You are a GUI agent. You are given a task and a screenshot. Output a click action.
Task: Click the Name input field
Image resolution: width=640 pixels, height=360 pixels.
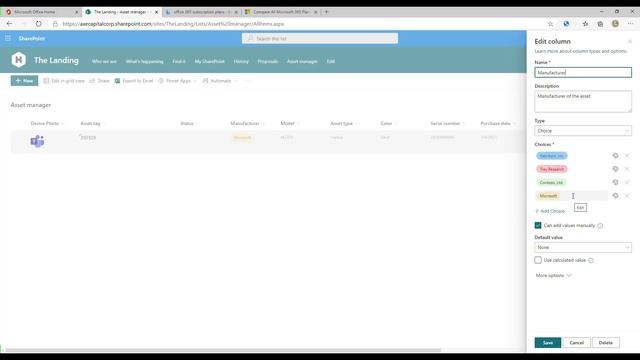(x=583, y=73)
